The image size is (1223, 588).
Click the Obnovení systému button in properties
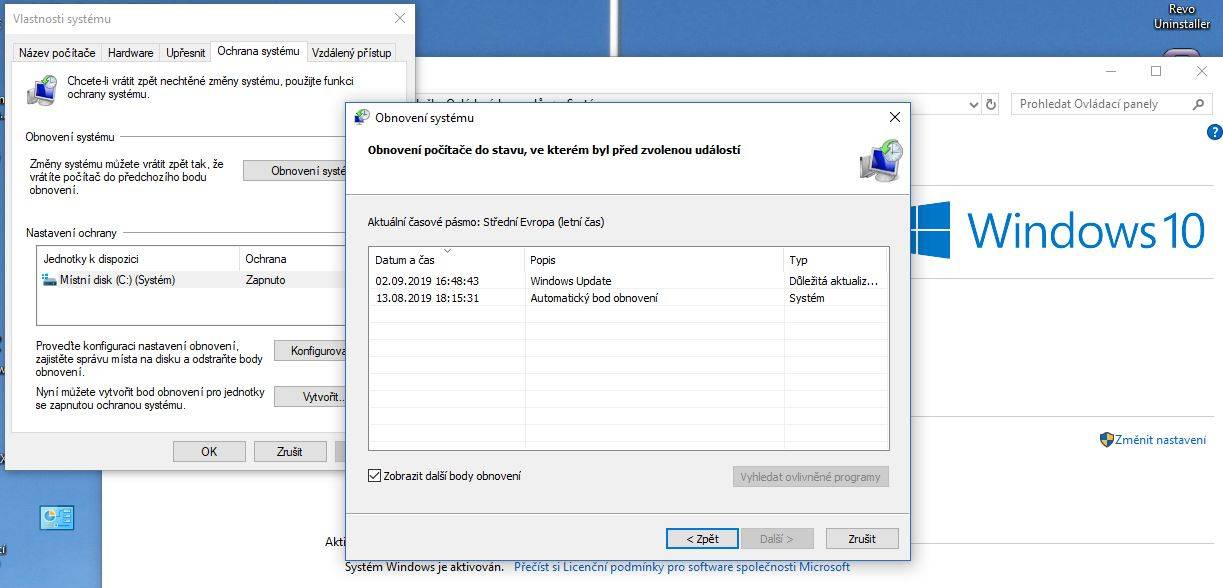295,171
